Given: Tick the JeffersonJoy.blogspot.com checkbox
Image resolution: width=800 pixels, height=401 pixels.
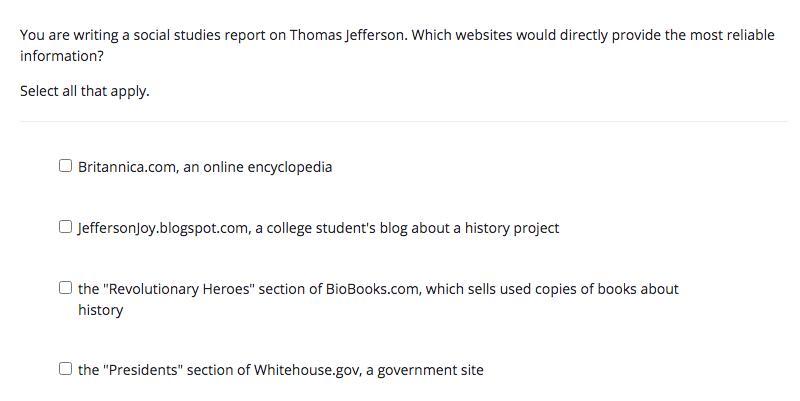Looking at the screenshot, I should [x=65, y=227].
